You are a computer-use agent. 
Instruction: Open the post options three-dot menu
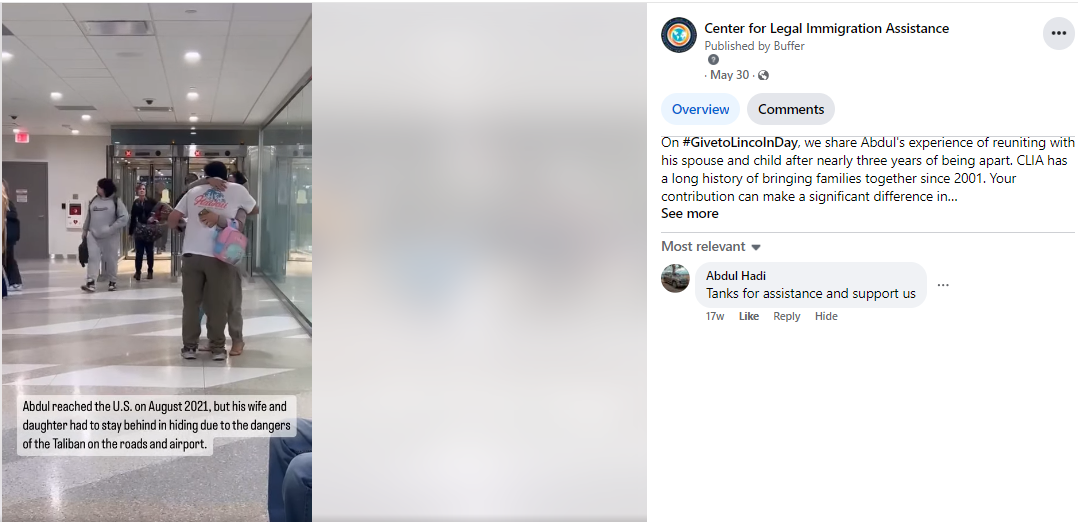click(1058, 34)
